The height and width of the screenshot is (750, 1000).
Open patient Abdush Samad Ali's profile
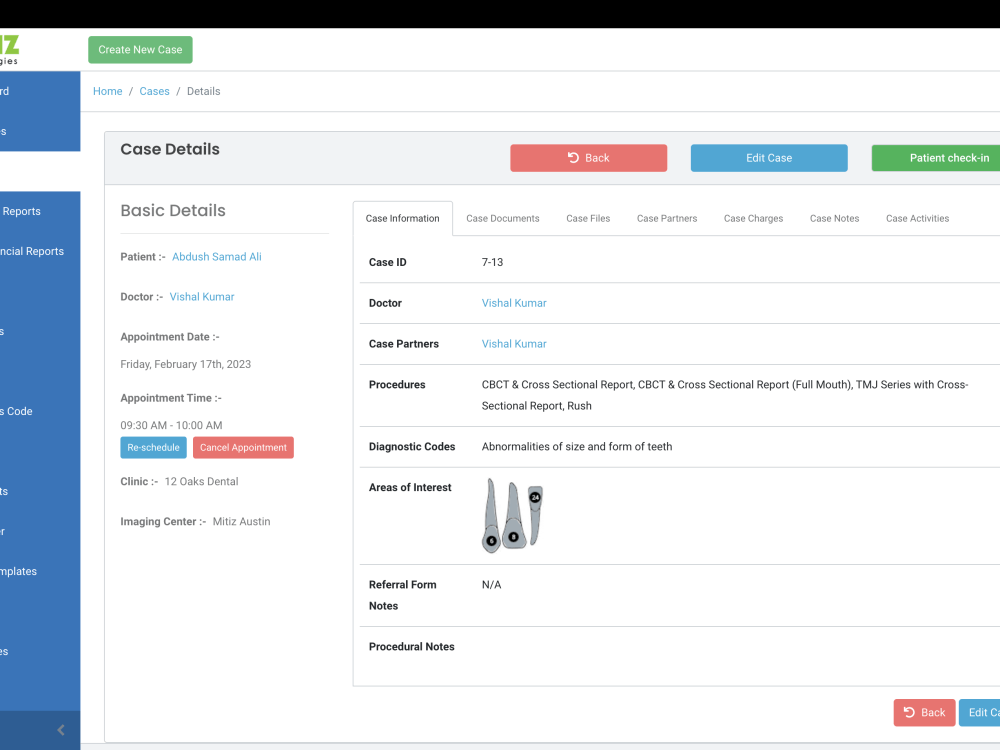pos(216,256)
